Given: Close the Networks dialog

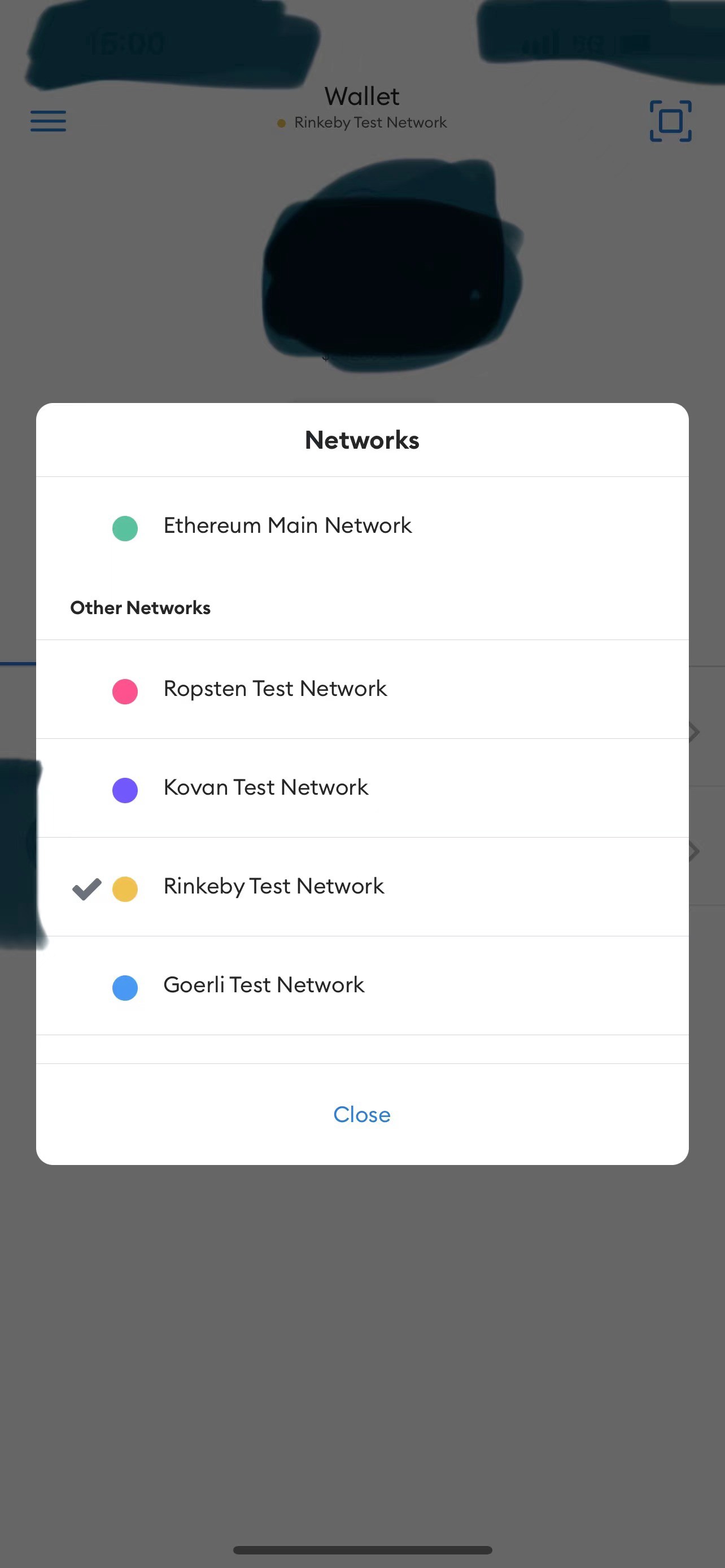Looking at the screenshot, I should (x=362, y=1114).
